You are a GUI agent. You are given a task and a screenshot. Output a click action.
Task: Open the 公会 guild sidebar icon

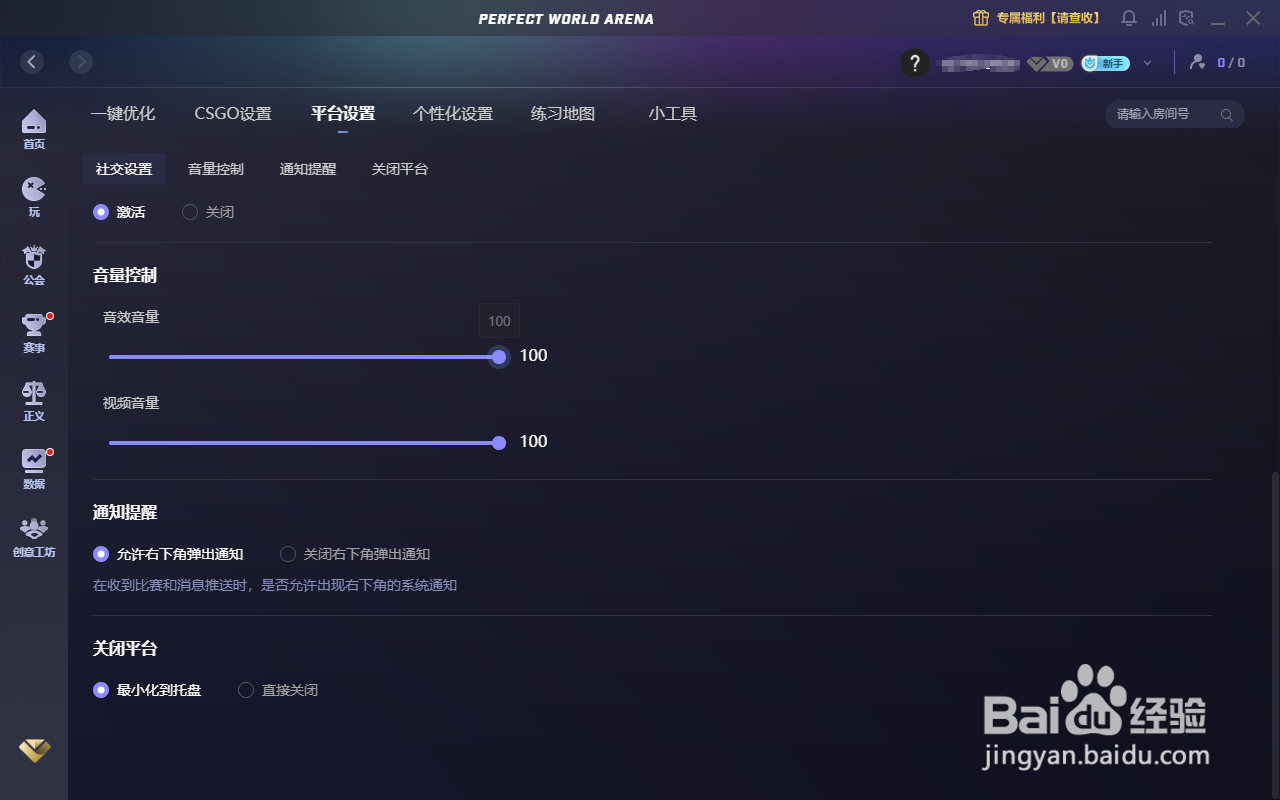click(34, 265)
